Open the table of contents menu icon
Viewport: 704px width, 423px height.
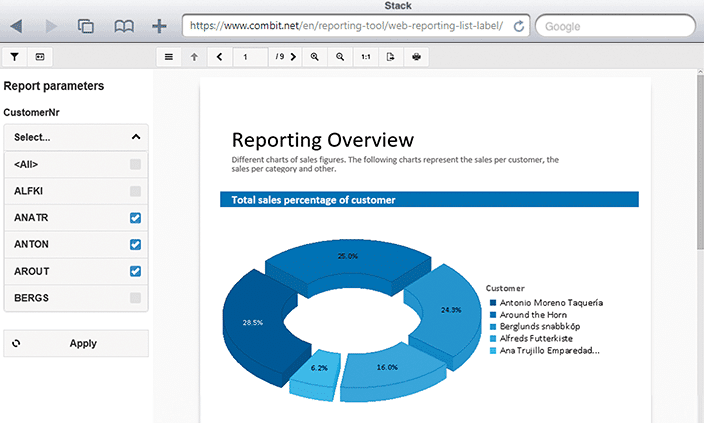click(x=169, y=57)
